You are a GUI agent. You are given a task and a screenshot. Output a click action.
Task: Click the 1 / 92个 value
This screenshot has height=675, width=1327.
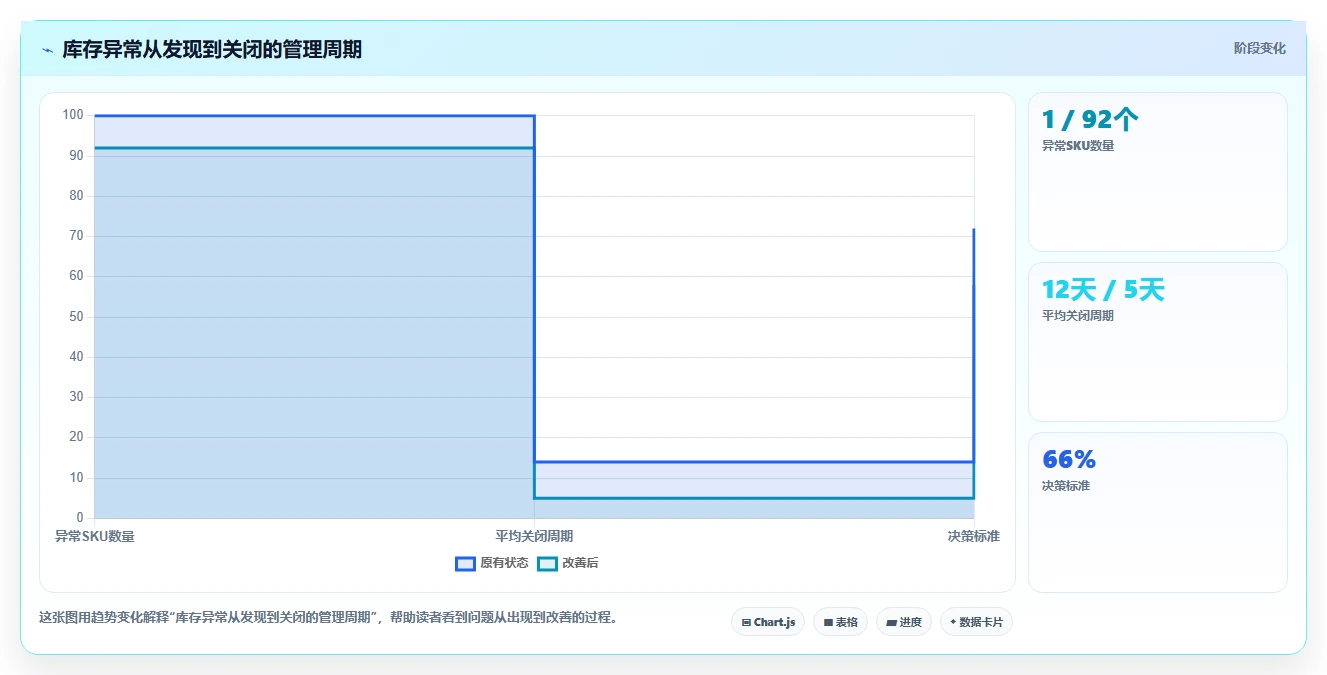1090,120
